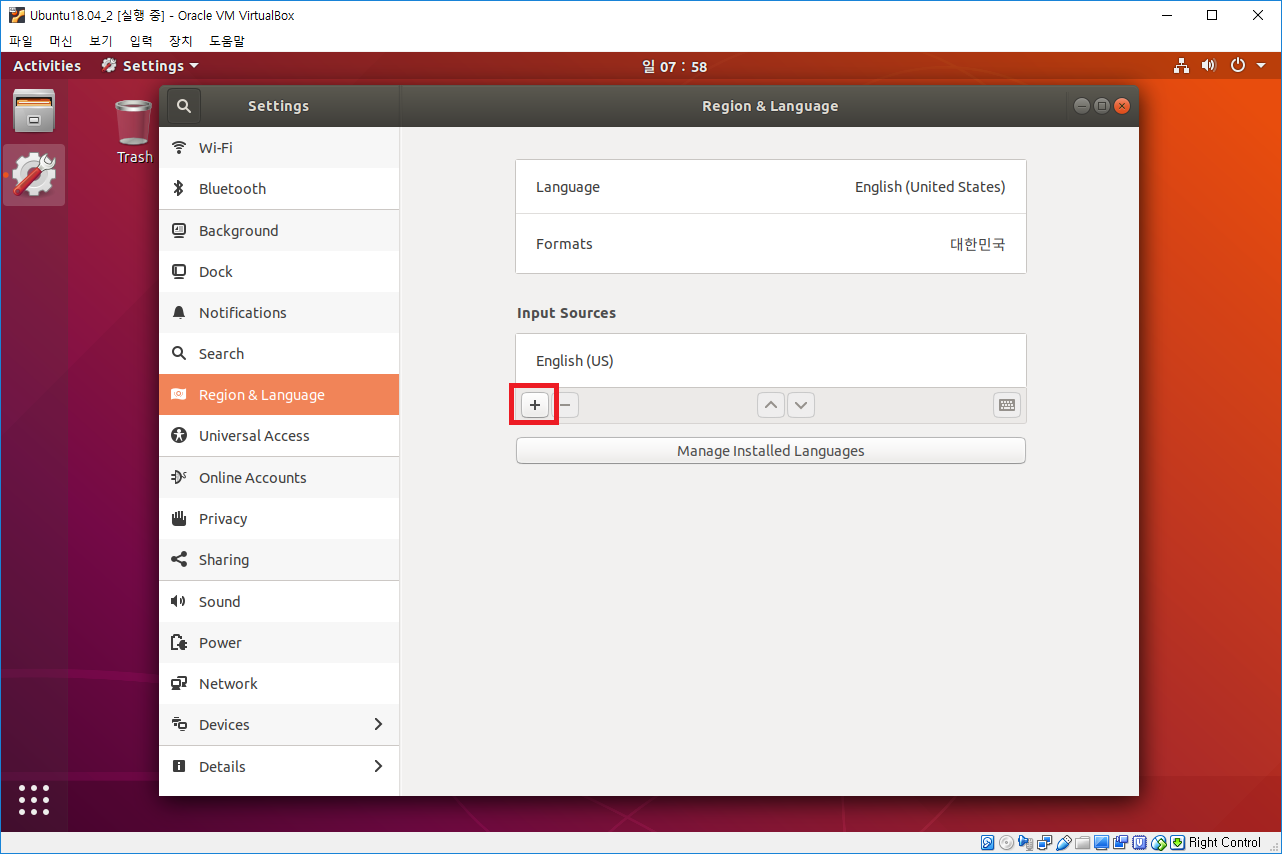Open Sound settings panel
The width and height of the screenshot is (1282, 854).
click(279, 602)
